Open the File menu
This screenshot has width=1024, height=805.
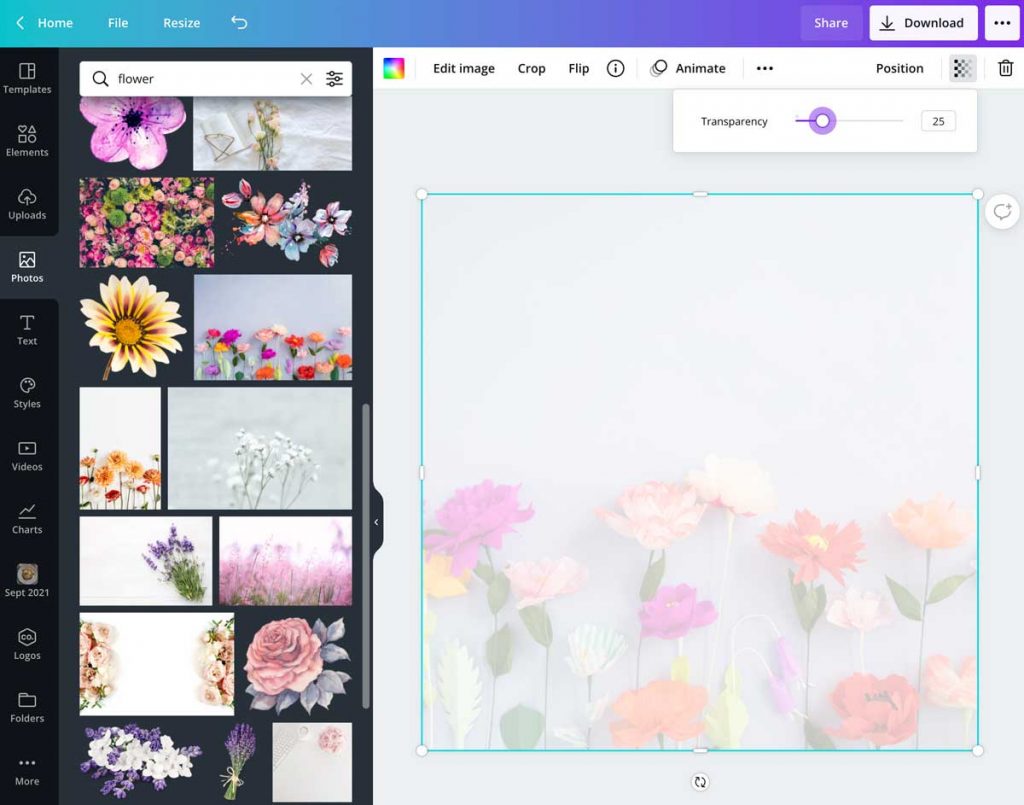[x=118, y=22]
